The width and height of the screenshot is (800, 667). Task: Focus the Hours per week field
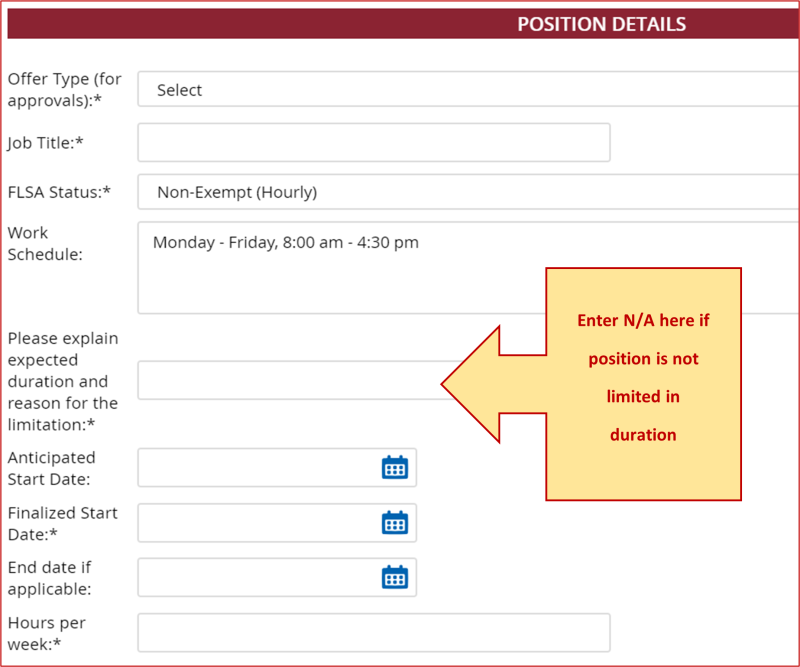click(x=373, y=632)
